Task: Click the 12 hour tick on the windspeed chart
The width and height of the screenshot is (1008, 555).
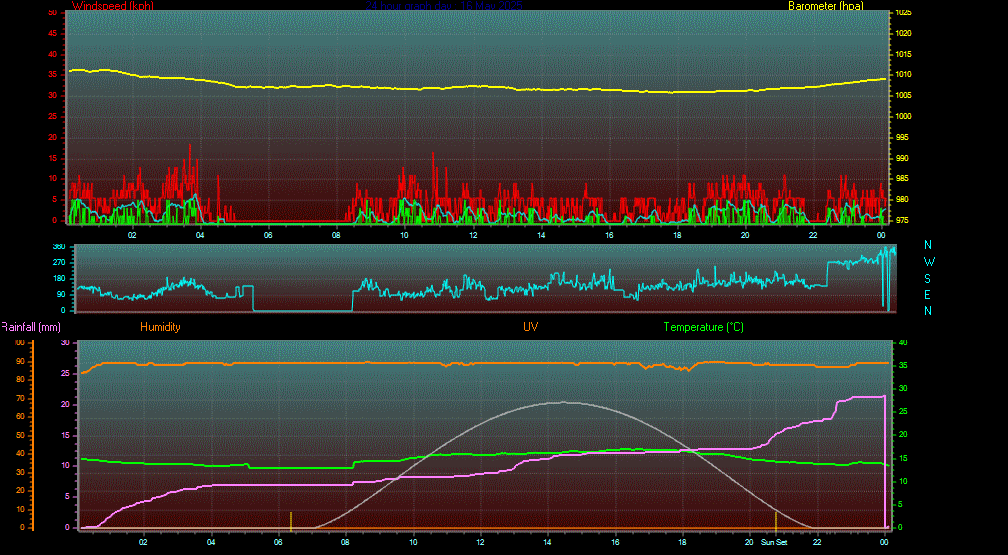Action: [x=473, y=234]
